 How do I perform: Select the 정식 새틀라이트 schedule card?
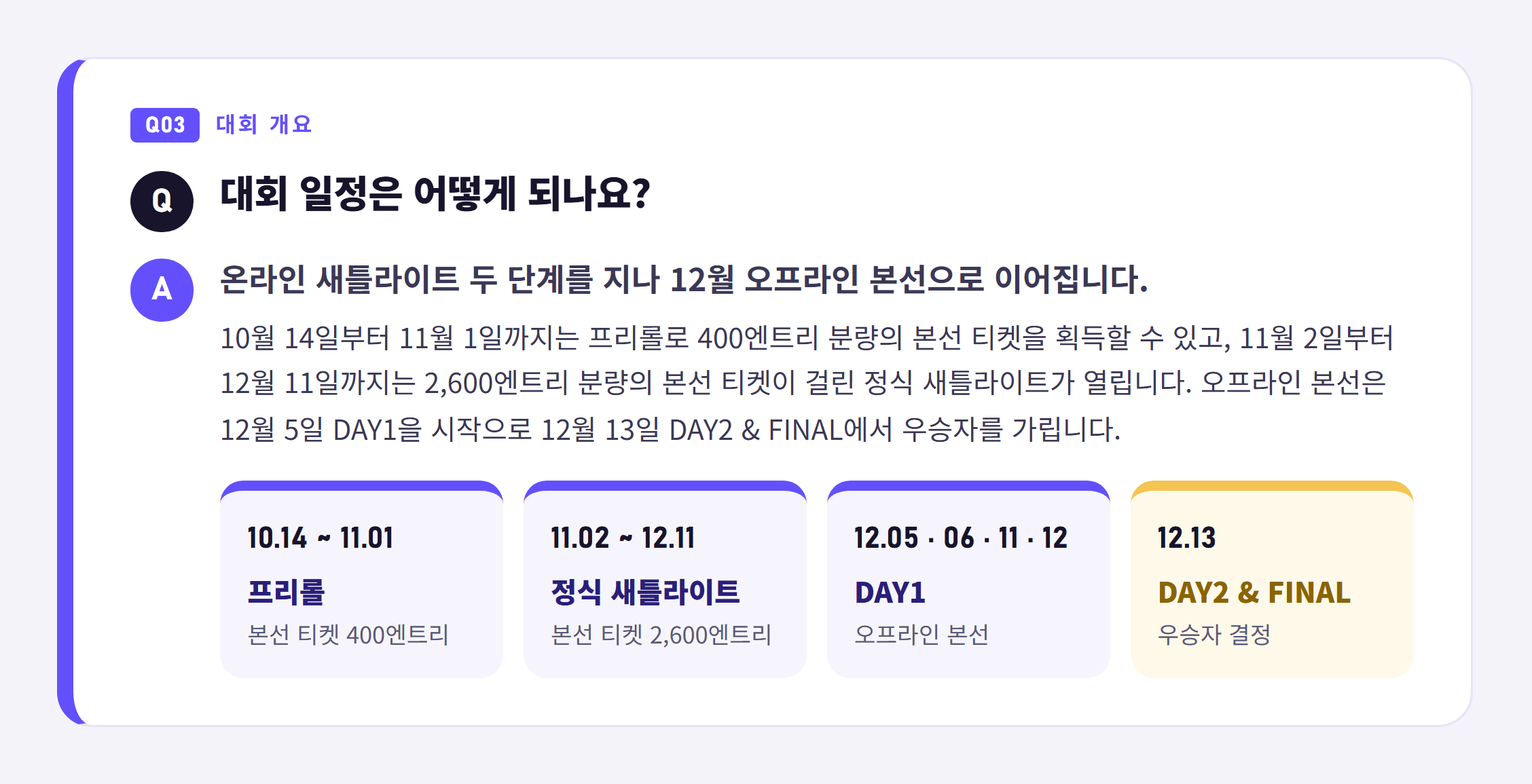pos(665,579)
